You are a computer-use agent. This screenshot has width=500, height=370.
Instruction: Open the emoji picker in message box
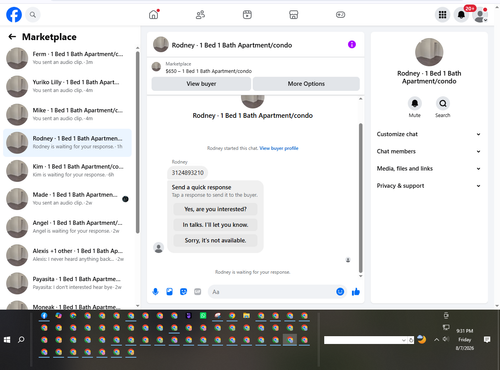(x=340, y=292)
